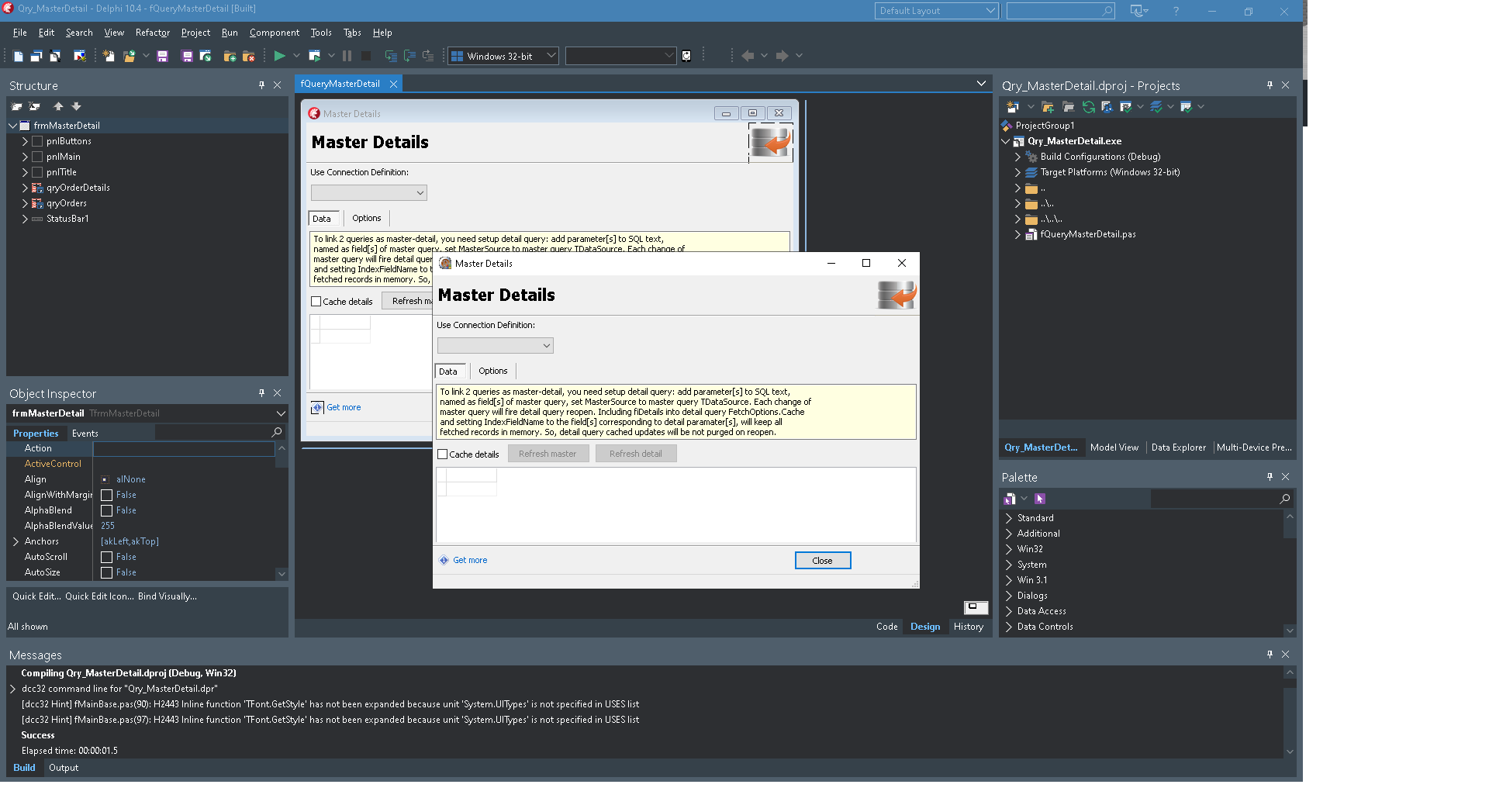Viewport: 1489px width, 812px height.
Task: Click the Palette search box
Action: coord(1221,499)
